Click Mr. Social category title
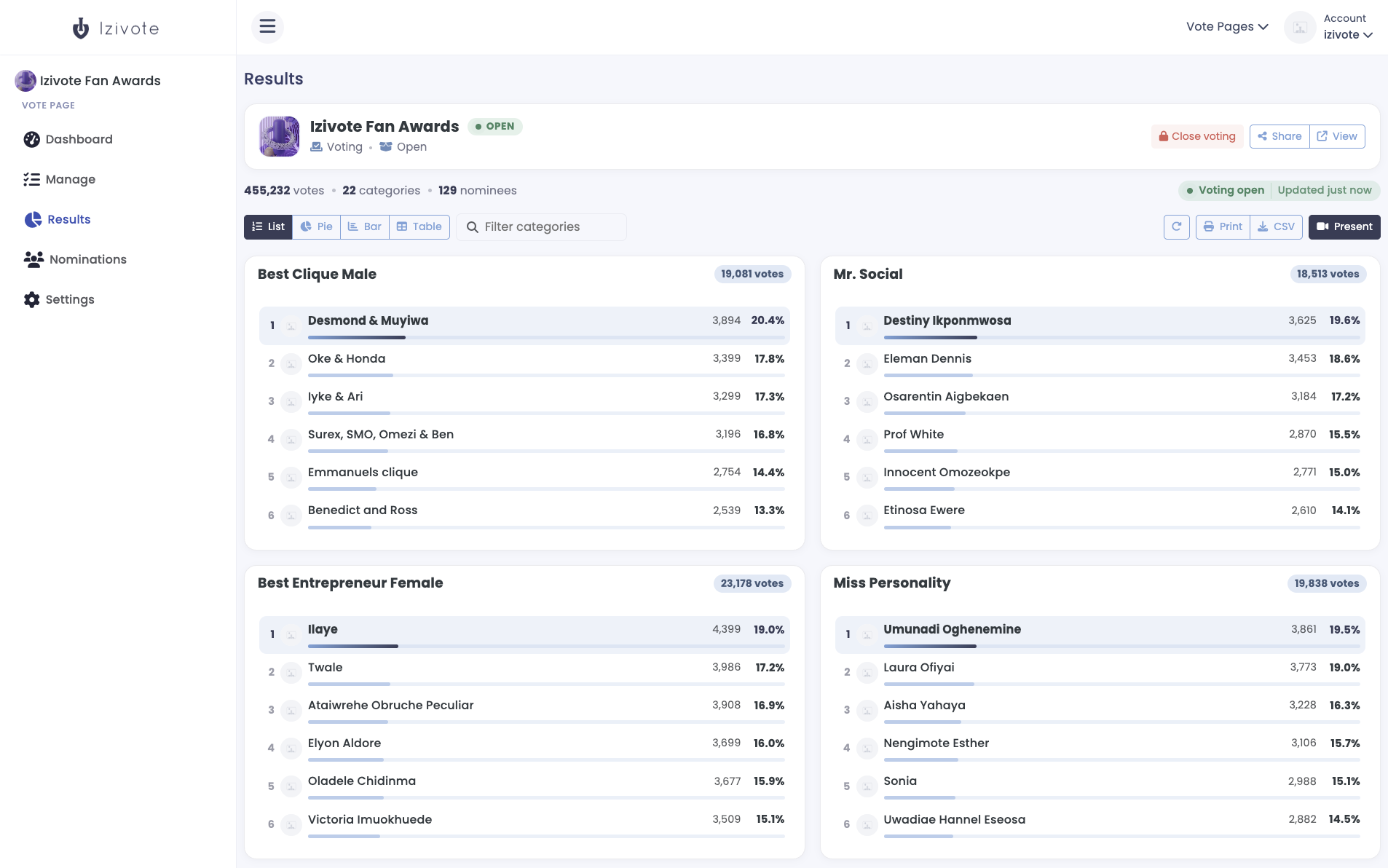The width and height of the screenshot is (1388, 868). [x=867, y=274]
